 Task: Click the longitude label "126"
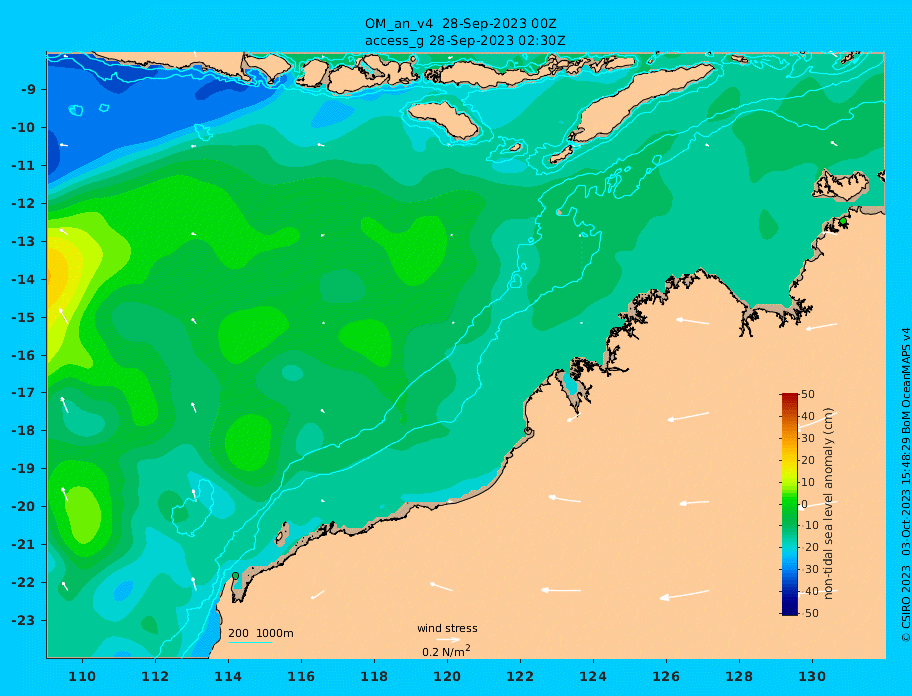click(666, 676)
